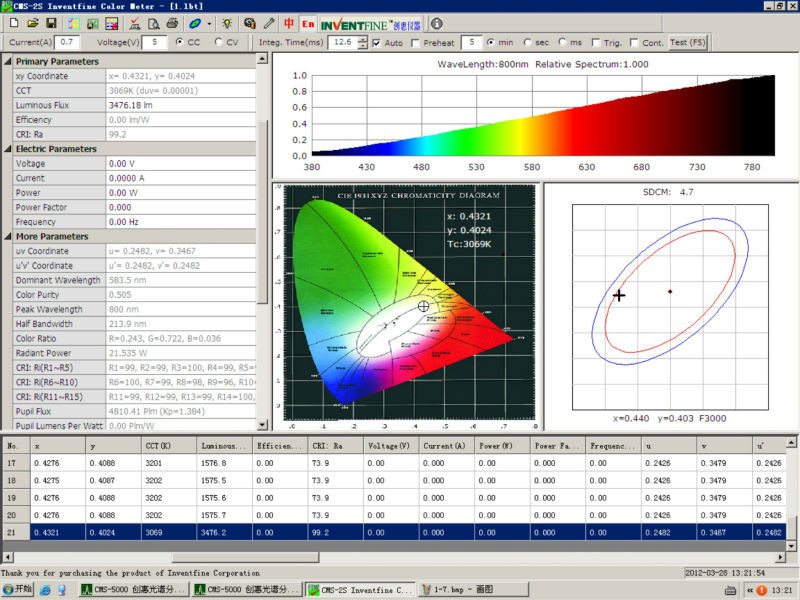
Task: Open the About dialog with the info icon
Action: click(x=437, y=23)
